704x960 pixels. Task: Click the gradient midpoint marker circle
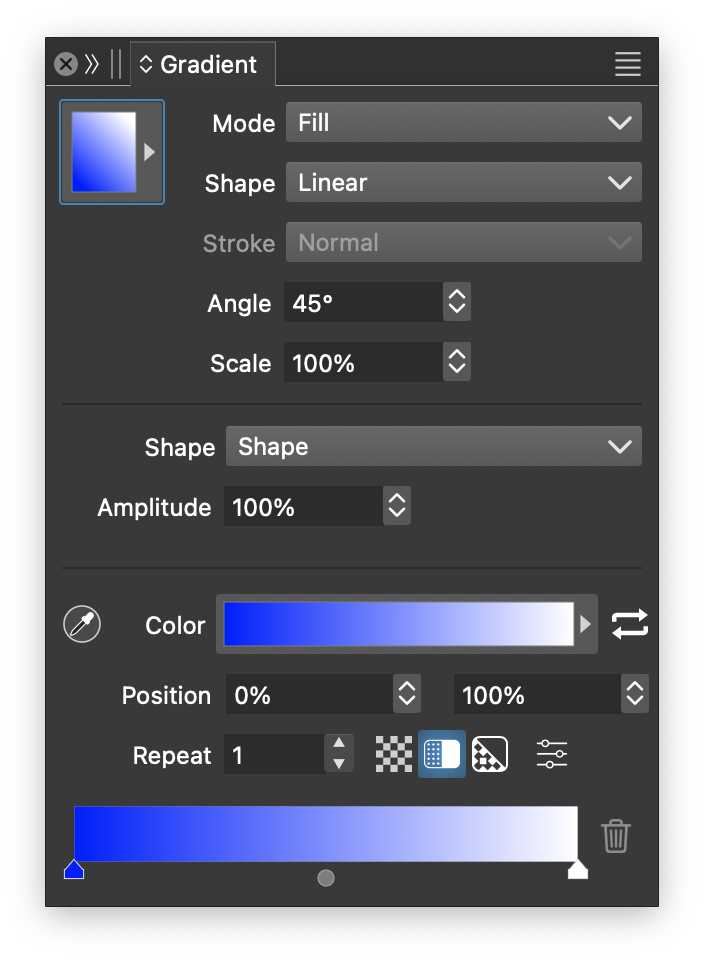326,878
